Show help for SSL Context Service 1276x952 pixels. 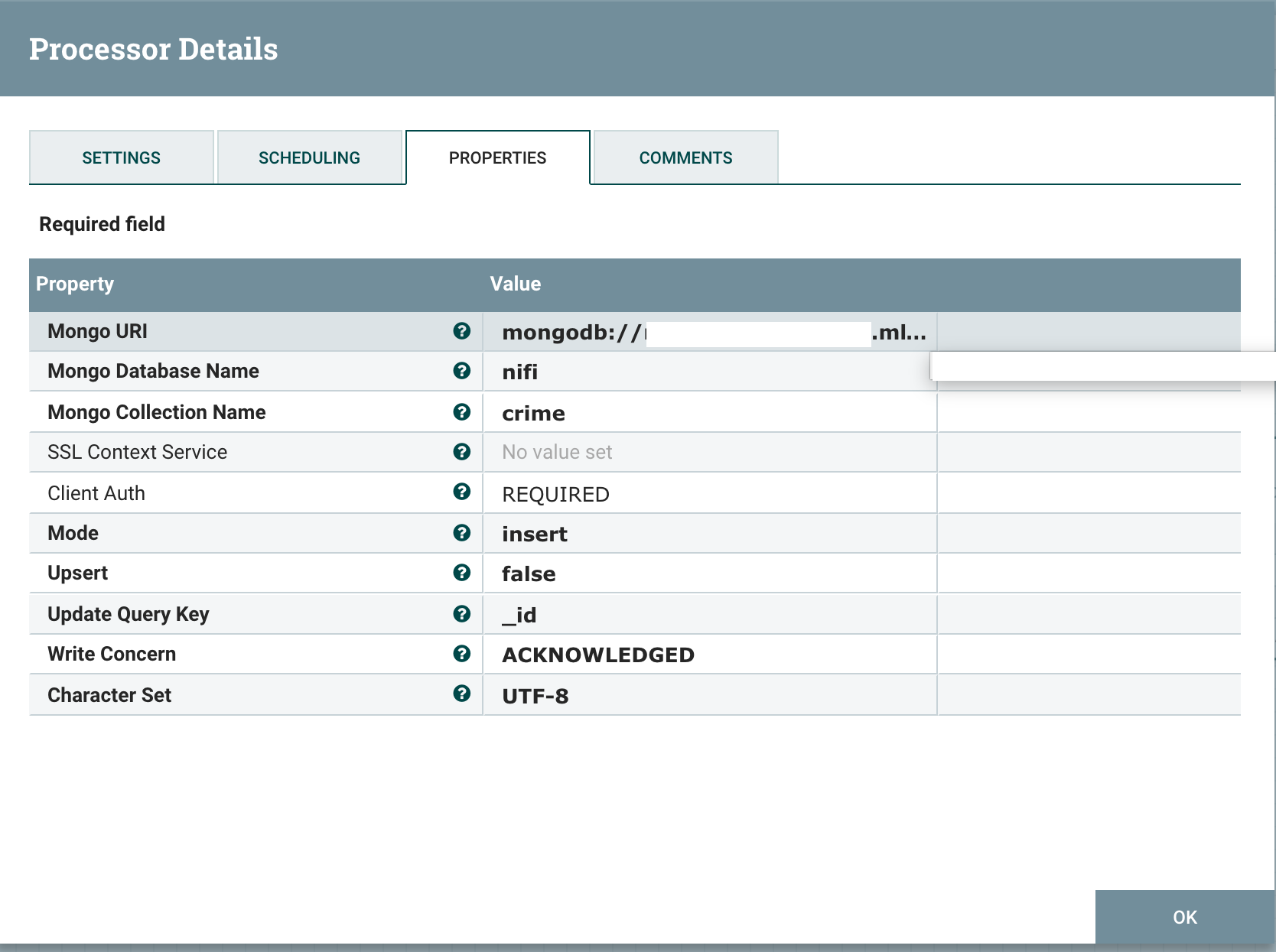(462, 451)
